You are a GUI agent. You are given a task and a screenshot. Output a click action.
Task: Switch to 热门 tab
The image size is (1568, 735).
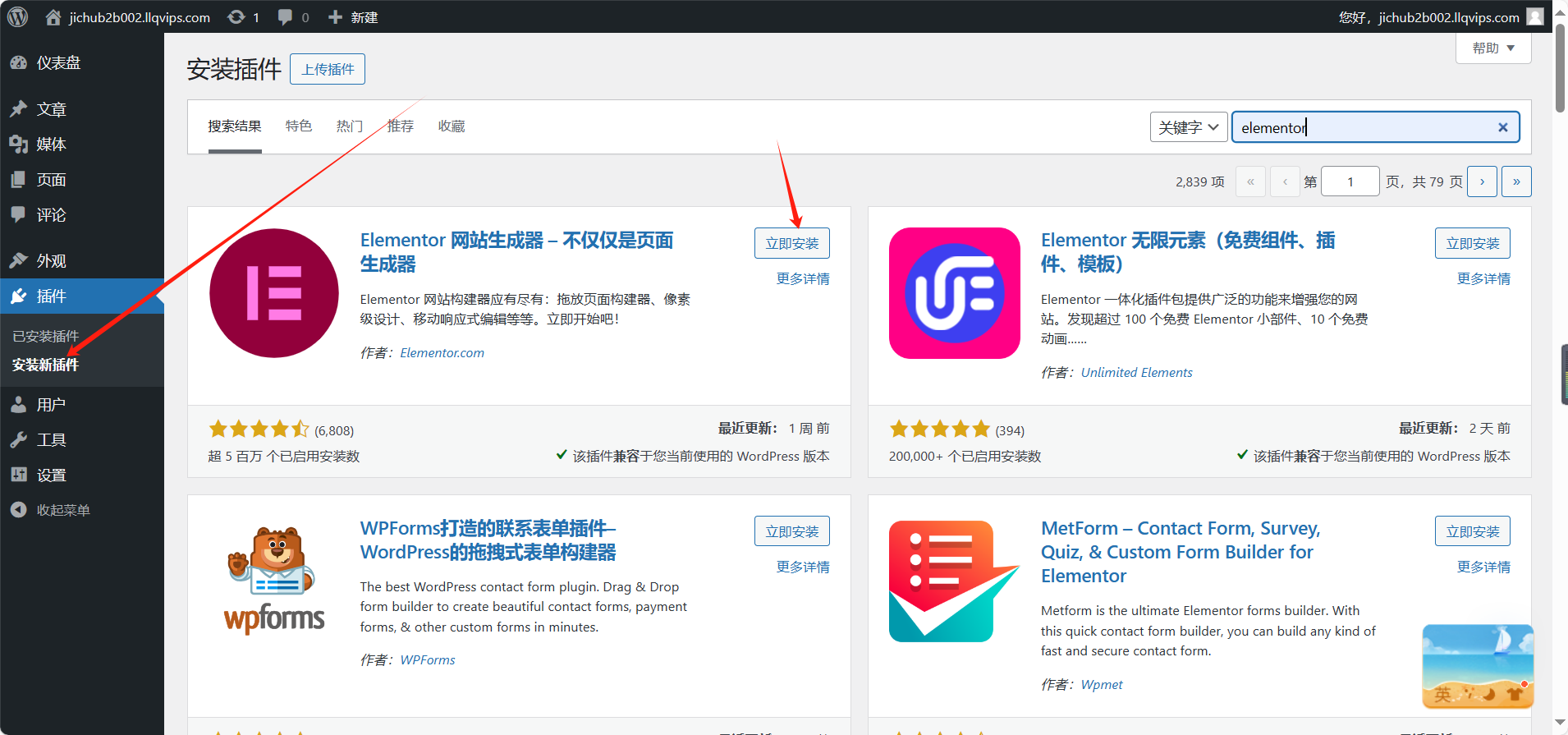coord(350,126)
